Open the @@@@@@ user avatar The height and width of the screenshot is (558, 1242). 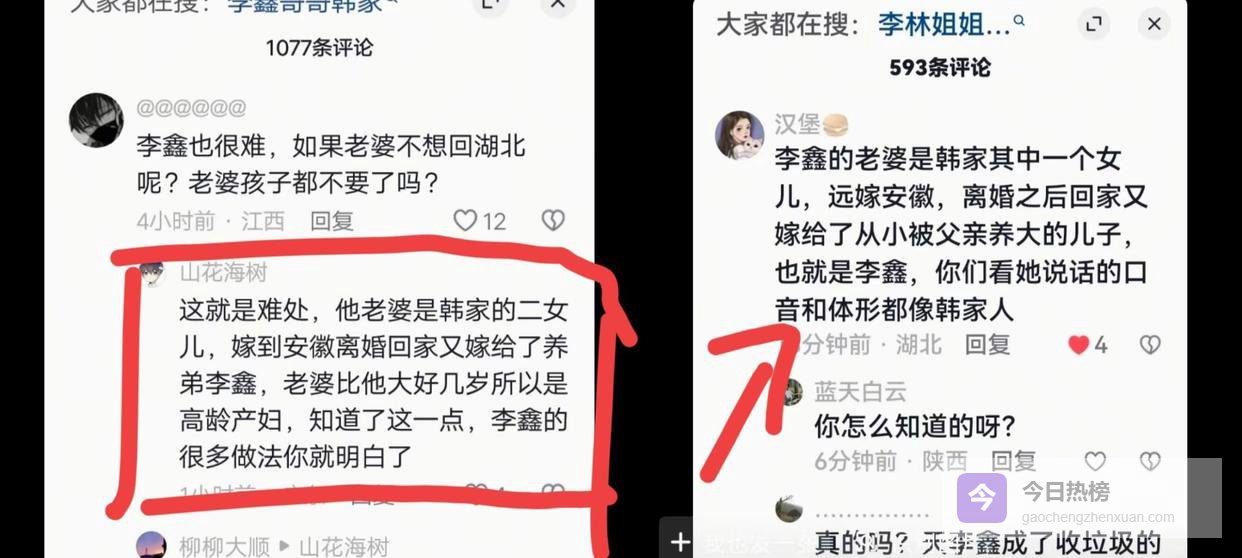coord(96,120)
